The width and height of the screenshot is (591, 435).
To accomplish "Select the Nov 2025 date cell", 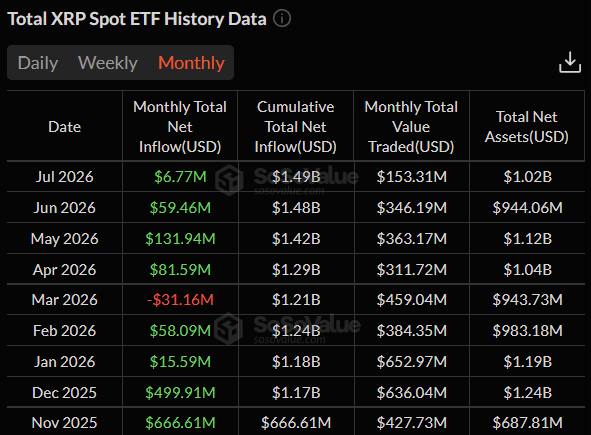I will pyautogui.click(x=64, y=423).
